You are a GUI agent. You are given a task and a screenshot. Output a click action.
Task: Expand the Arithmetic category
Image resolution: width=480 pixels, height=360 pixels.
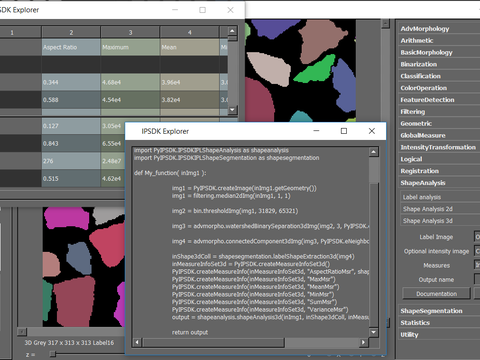(417, 40)
